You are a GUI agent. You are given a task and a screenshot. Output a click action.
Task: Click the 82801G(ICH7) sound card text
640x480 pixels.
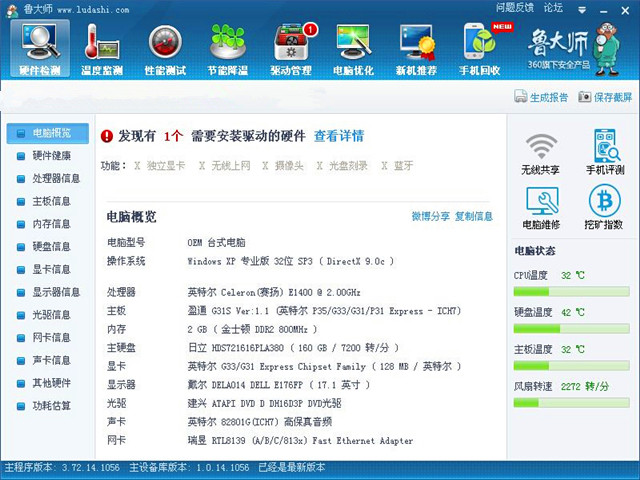pyautogui.click(x=260, y=422)
